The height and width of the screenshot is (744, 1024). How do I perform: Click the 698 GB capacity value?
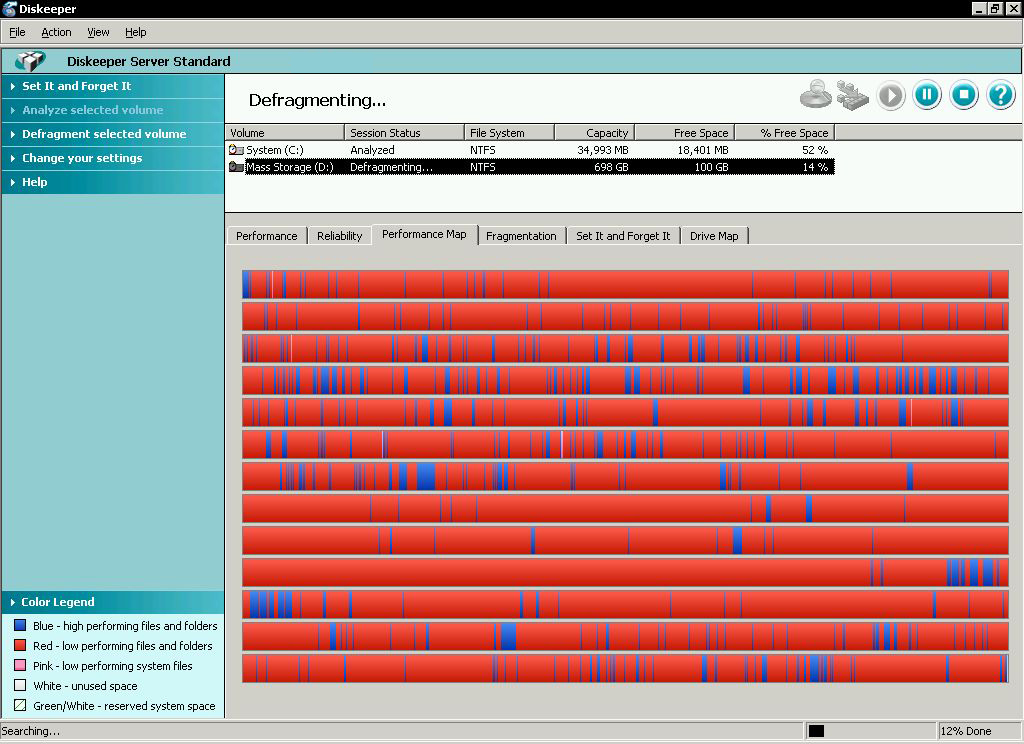[x=611, y=167]
